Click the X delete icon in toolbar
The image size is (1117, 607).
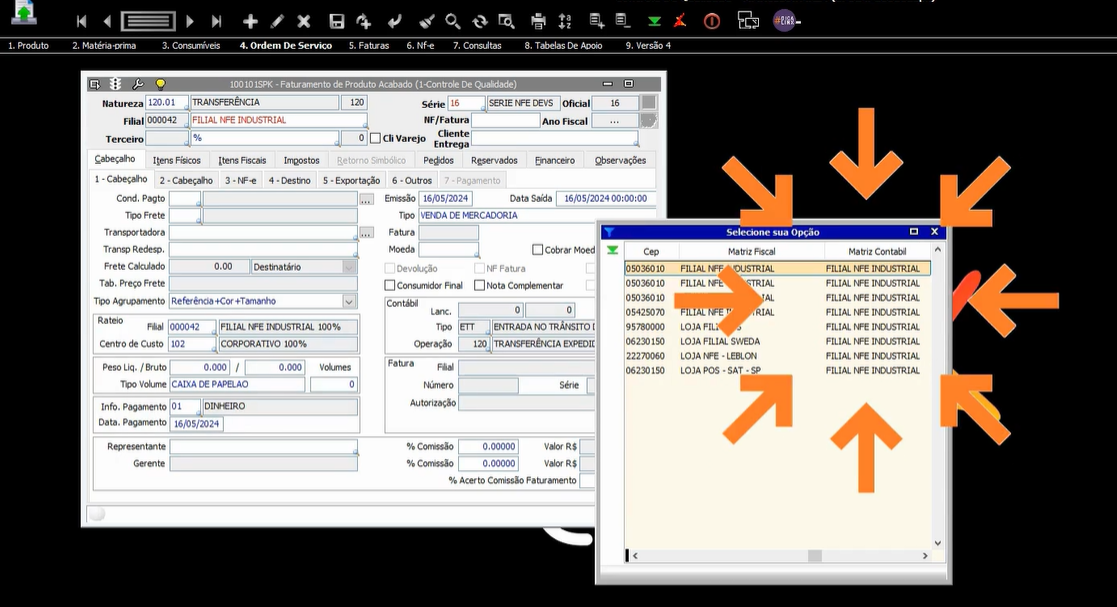click(x=304, y=21)
